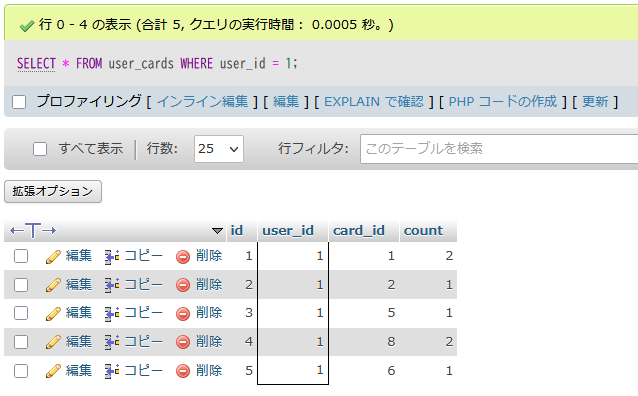Click the 削除 text in row id 5
Image resolution: width=638 pixels, height=396 pixels.
coord(209,370)
